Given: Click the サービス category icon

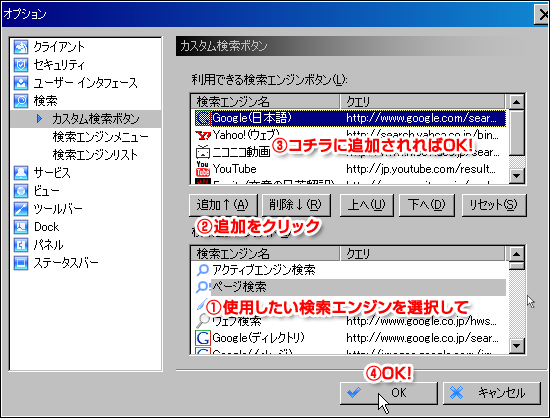Looking at the screenshot, I should [x=21, y=173].
